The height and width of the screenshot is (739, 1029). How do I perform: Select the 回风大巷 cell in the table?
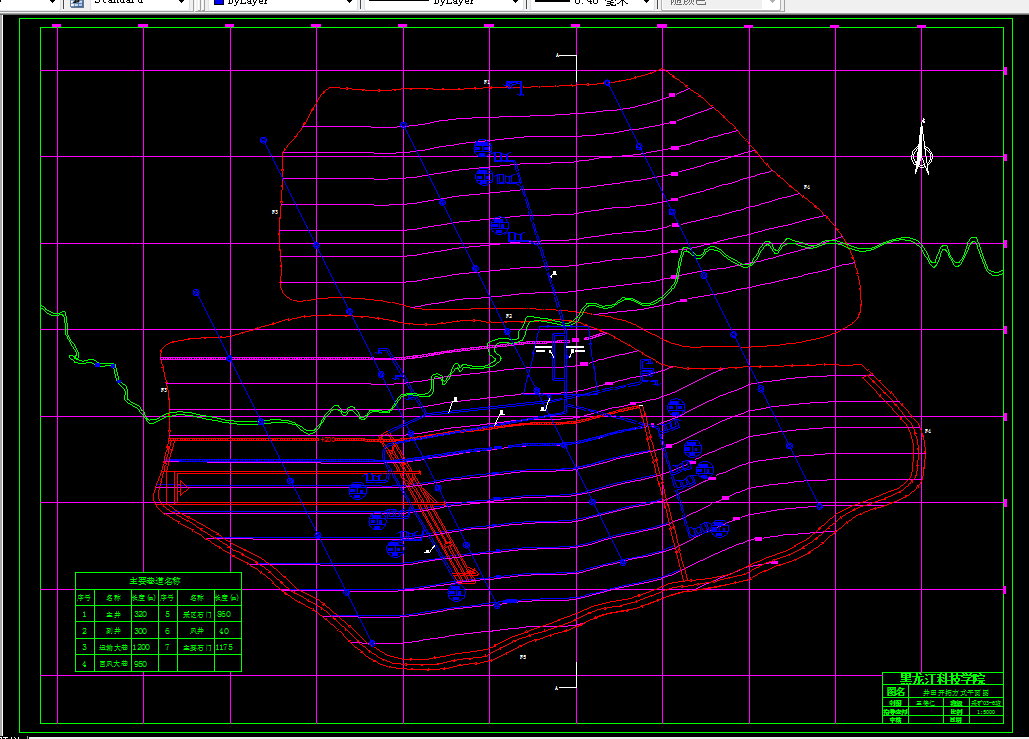click(x=113, y=664)
